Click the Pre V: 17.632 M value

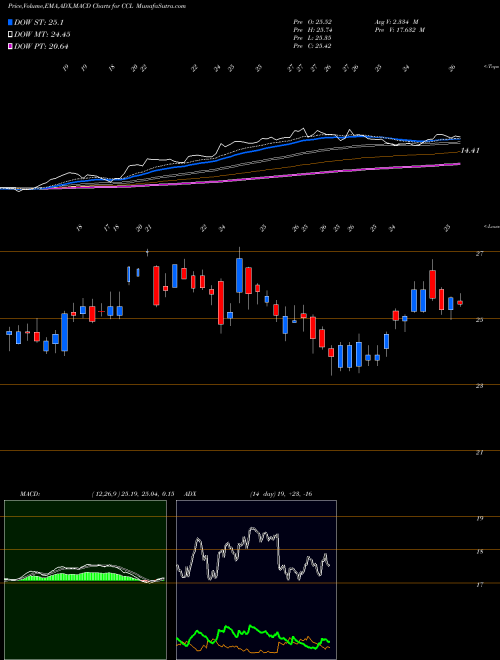pos(399,30)
